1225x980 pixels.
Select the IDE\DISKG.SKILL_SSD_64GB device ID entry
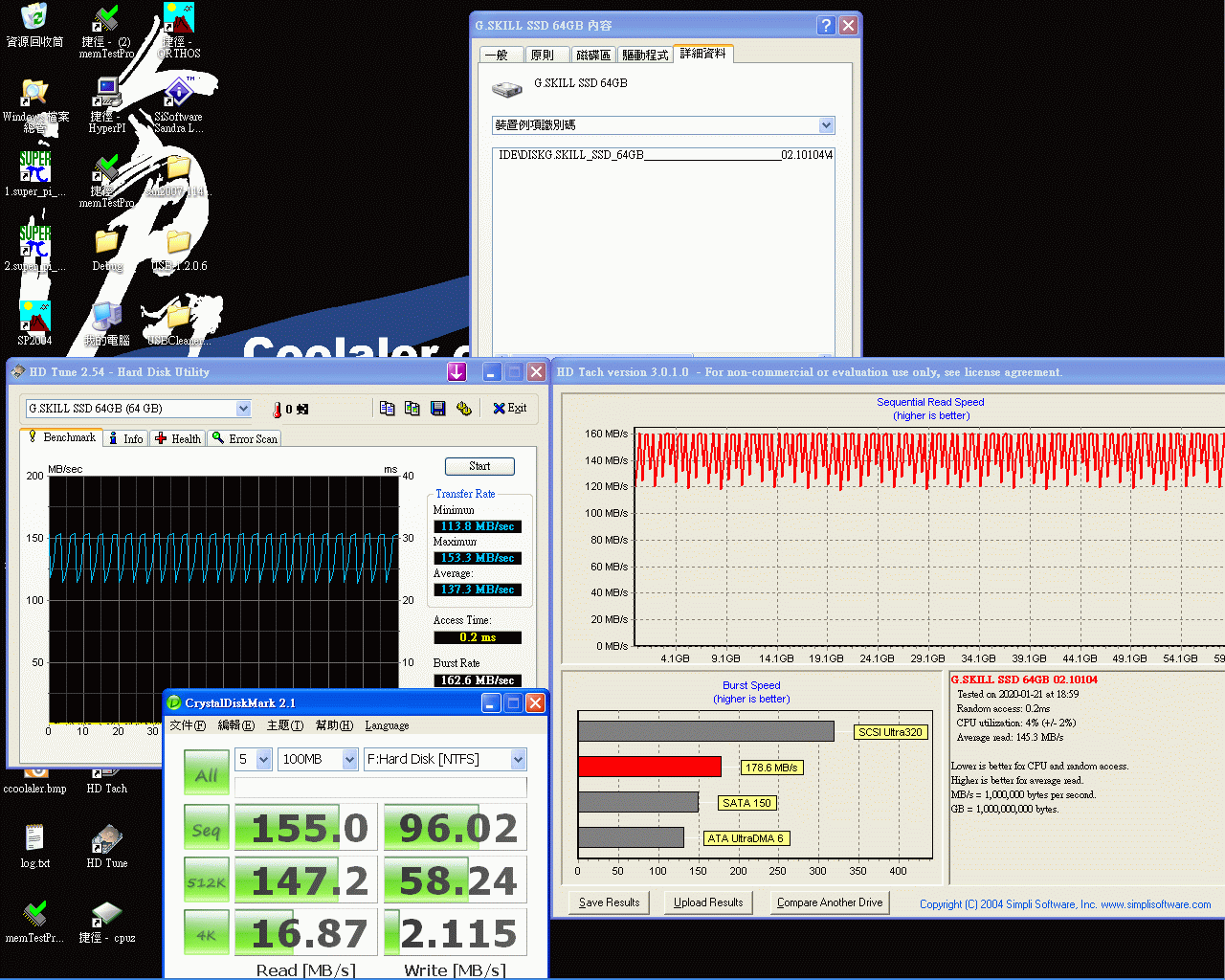pyautogui.click(x=664, y=154)
